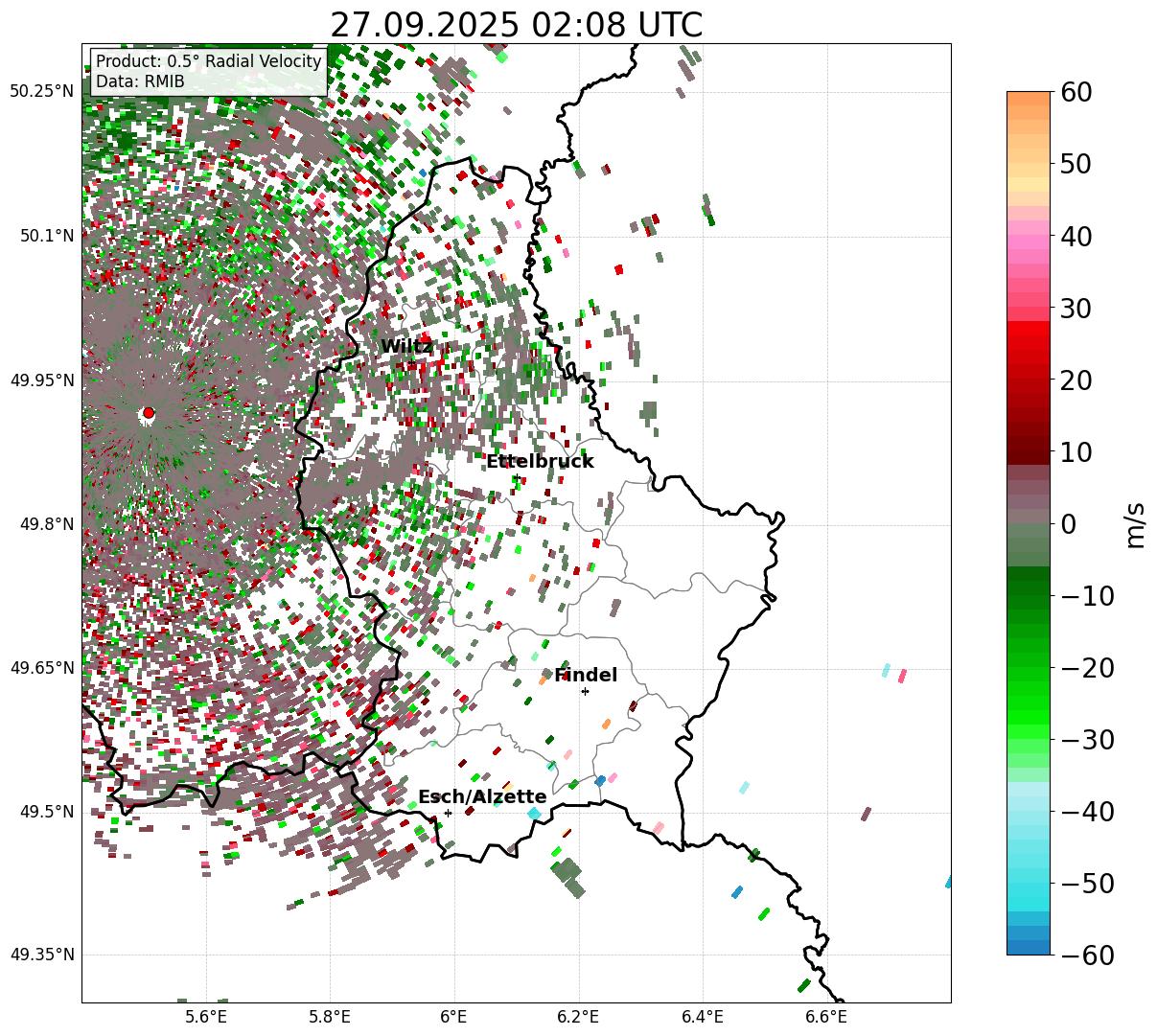Click the Ettelbruck city label
1157x1036 pixels.
pyautogui.click(x=540, y=461)
